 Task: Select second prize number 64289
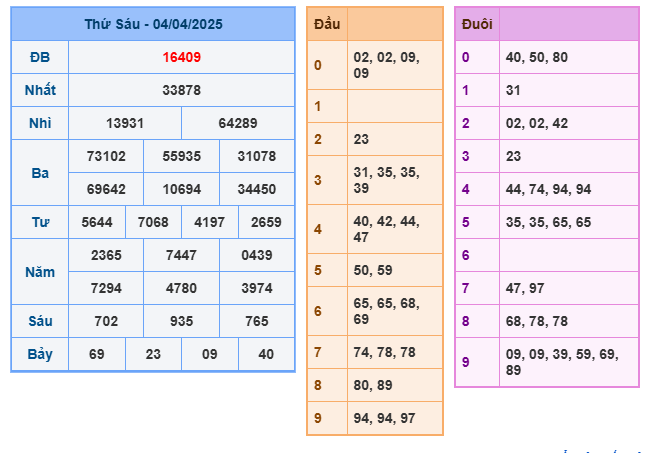pyautogui.click(x=238, y=123)
